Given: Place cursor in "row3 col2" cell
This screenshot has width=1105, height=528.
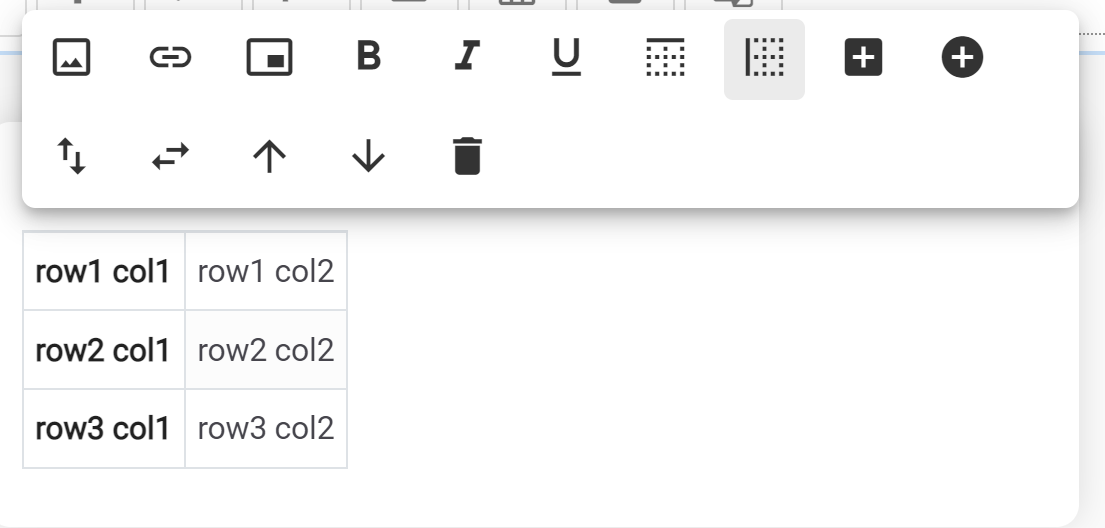Looking at the screenshot, I should [266, 428].
